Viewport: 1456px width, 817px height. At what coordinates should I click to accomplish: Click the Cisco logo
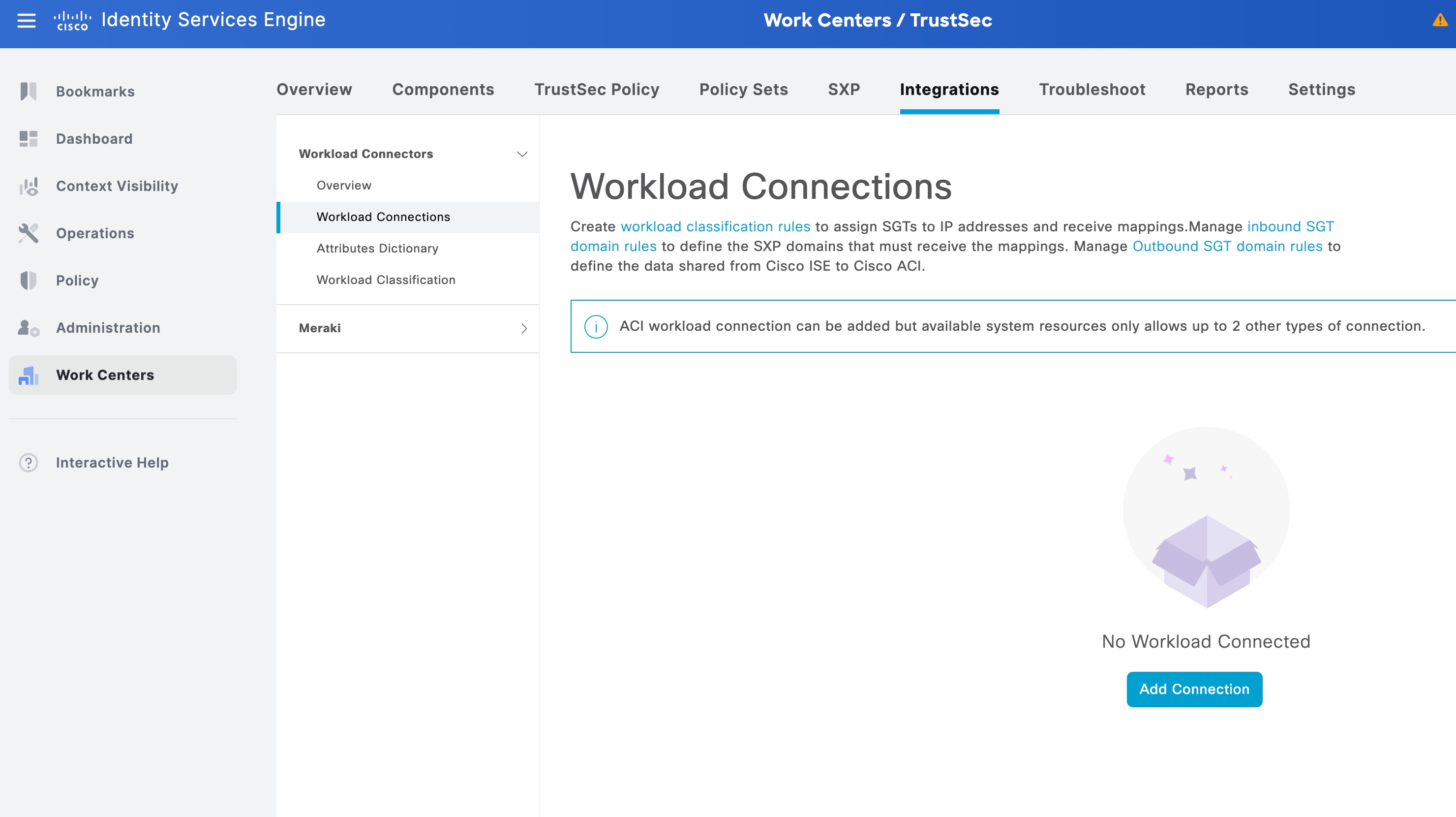(72, 21)
